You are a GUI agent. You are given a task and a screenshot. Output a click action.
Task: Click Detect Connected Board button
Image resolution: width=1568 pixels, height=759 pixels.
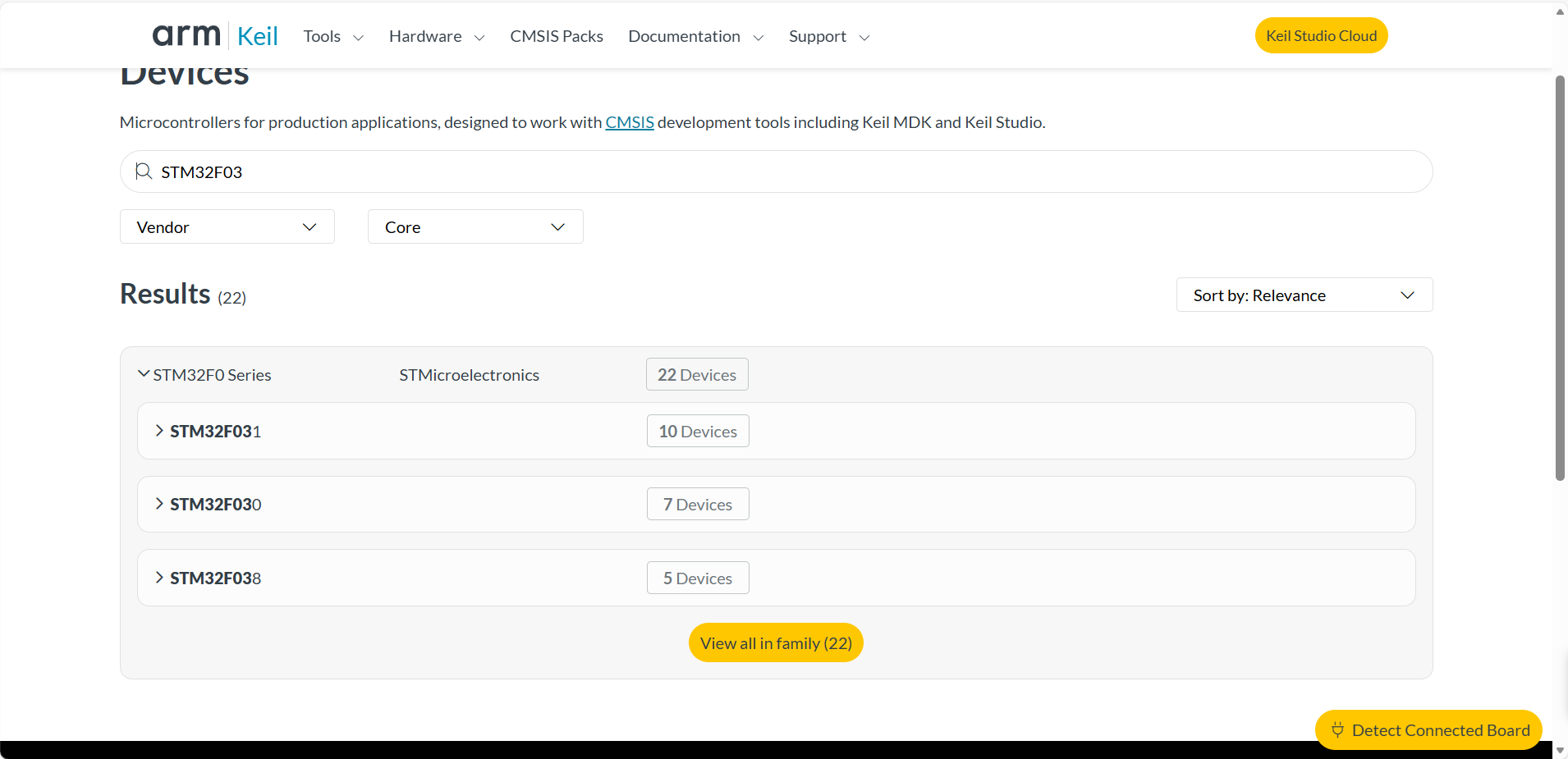tap(1428, 729)
